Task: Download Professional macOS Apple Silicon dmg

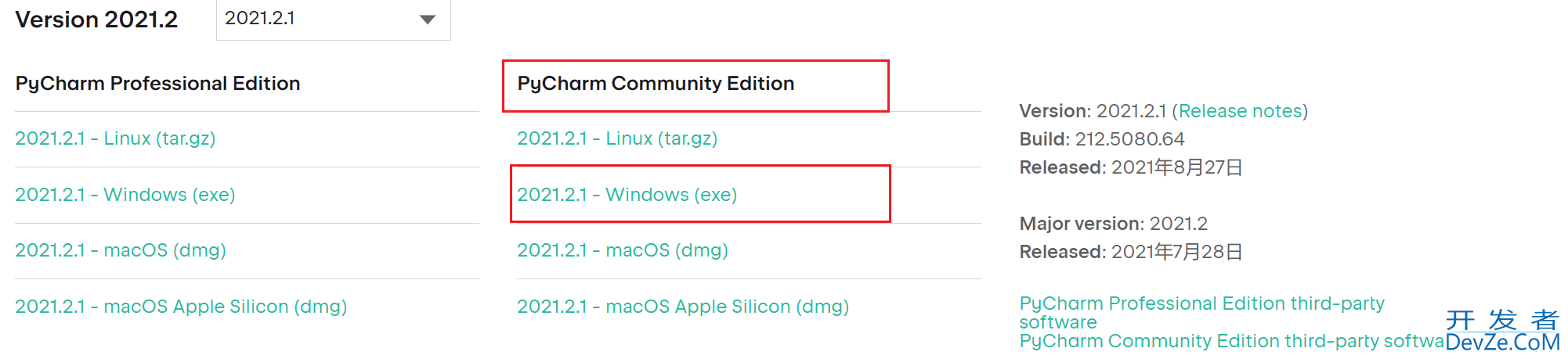Action: 181,307
